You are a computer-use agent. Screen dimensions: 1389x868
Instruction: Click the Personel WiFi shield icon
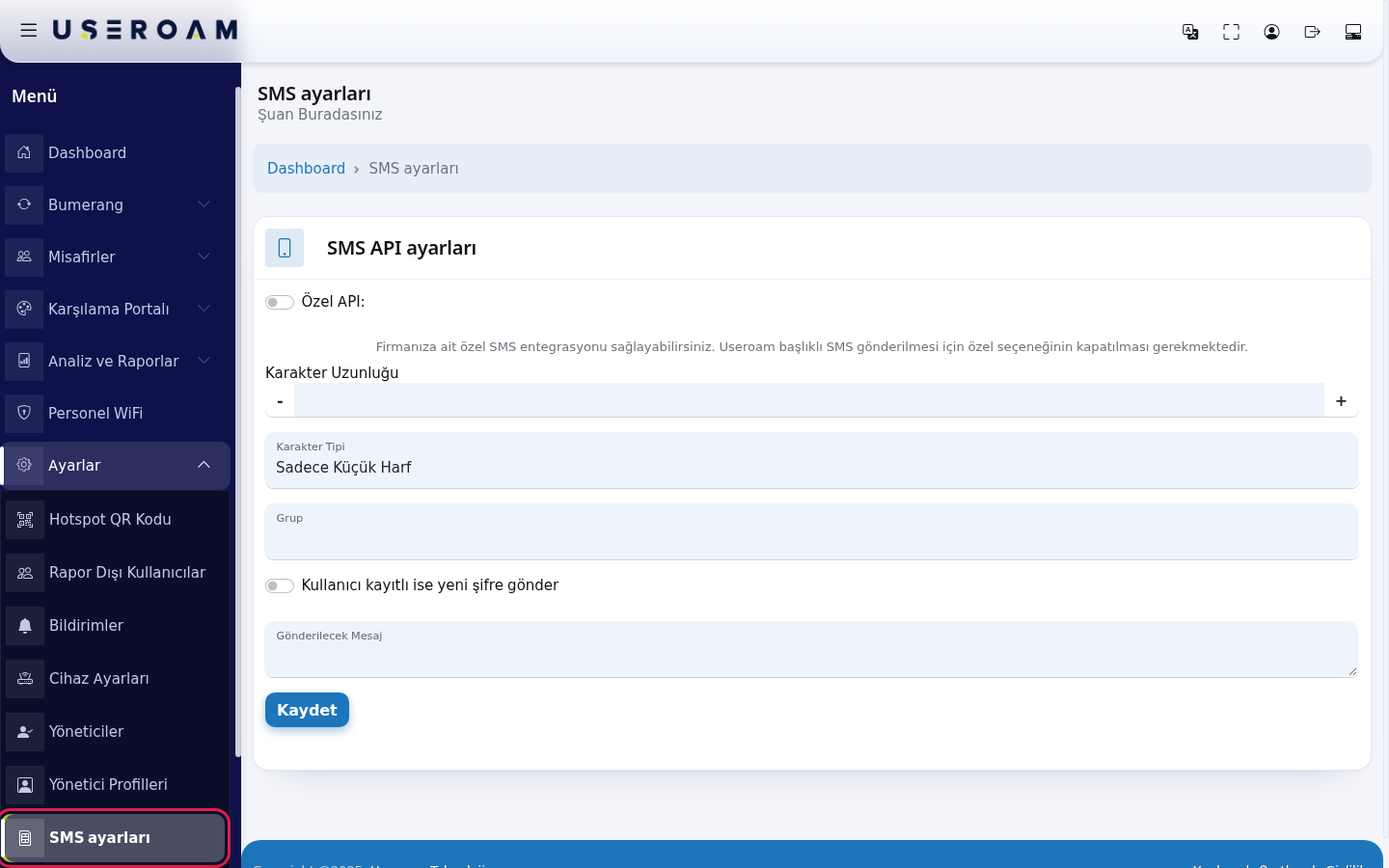(24, 413)
